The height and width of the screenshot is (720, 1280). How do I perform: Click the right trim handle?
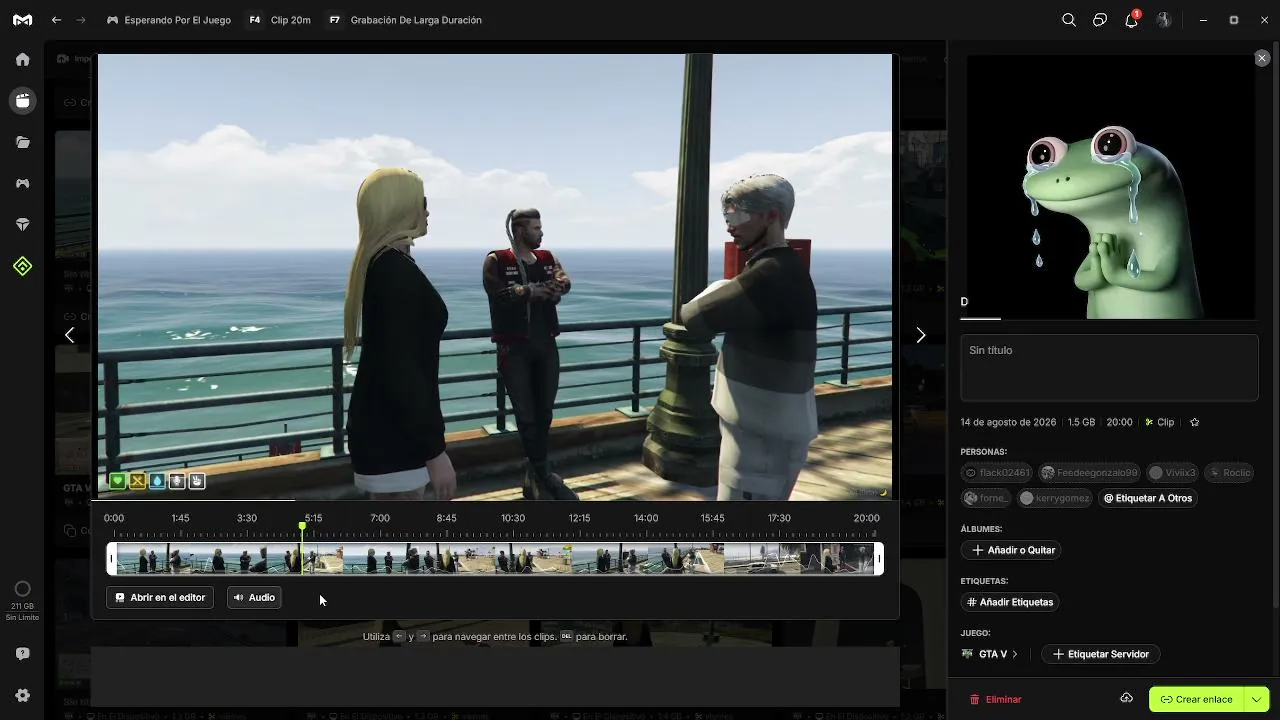(879, 558)
